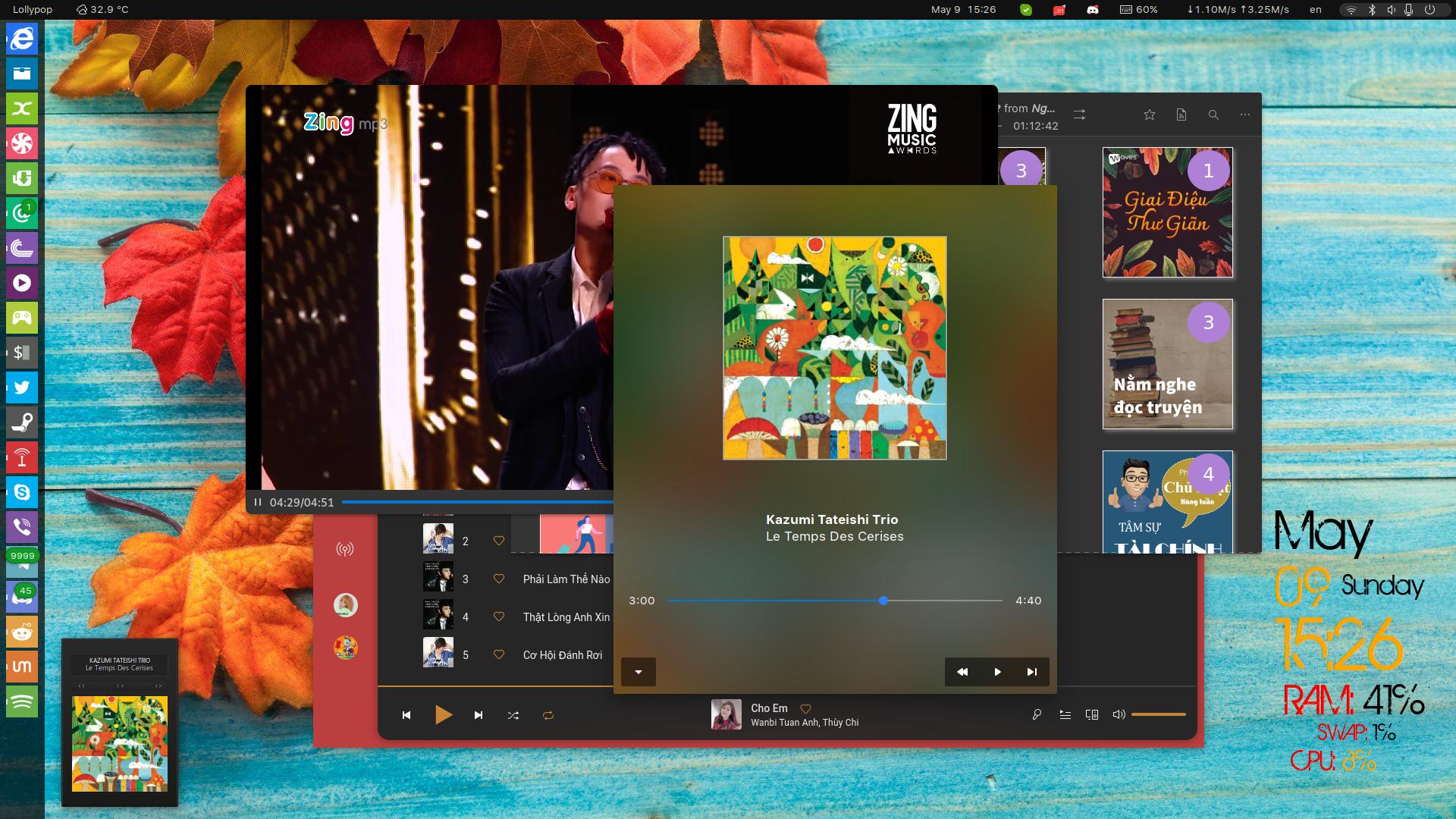This screenshot has width=1456, height=819.
Task: Seek on the Zing video progress bar
Action: pos(478,502)
